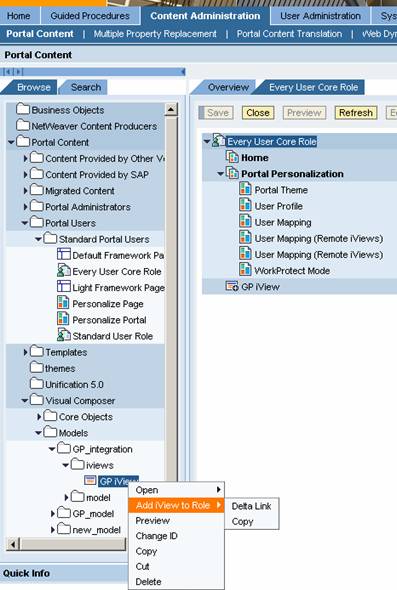
Task: Click the Unification 5.0 folder icon
Action: (x=37, y=384)
